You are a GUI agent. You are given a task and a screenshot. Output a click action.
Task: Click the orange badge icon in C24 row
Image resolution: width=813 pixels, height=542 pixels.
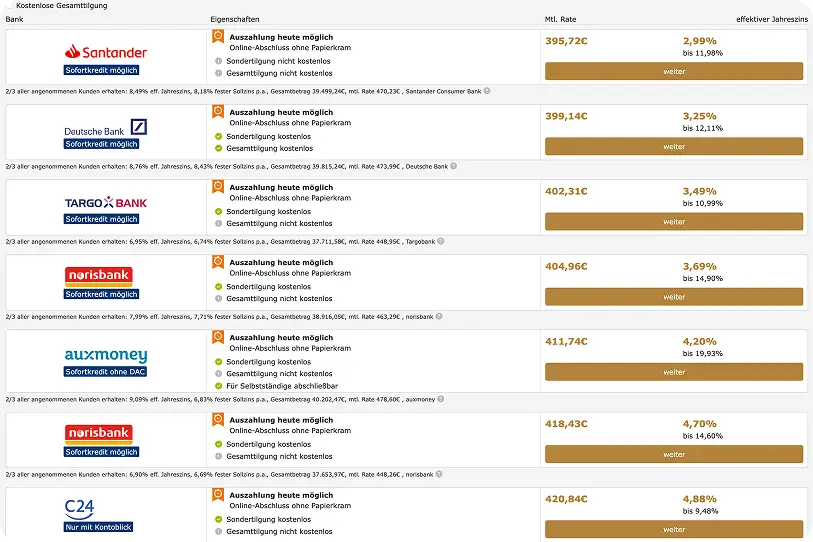[218, 495]
